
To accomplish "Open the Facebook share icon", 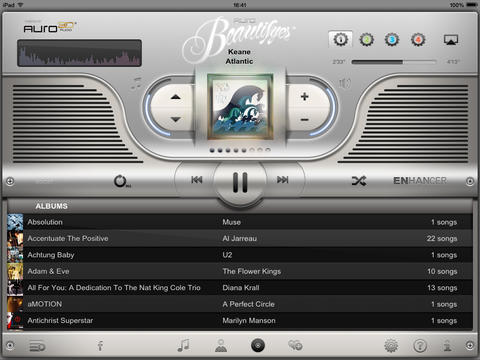I will (x=100, y=346).
